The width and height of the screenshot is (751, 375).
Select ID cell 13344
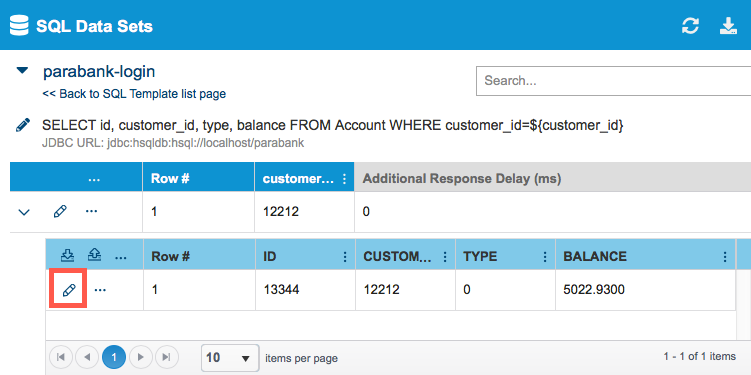[x=281, y=290]
